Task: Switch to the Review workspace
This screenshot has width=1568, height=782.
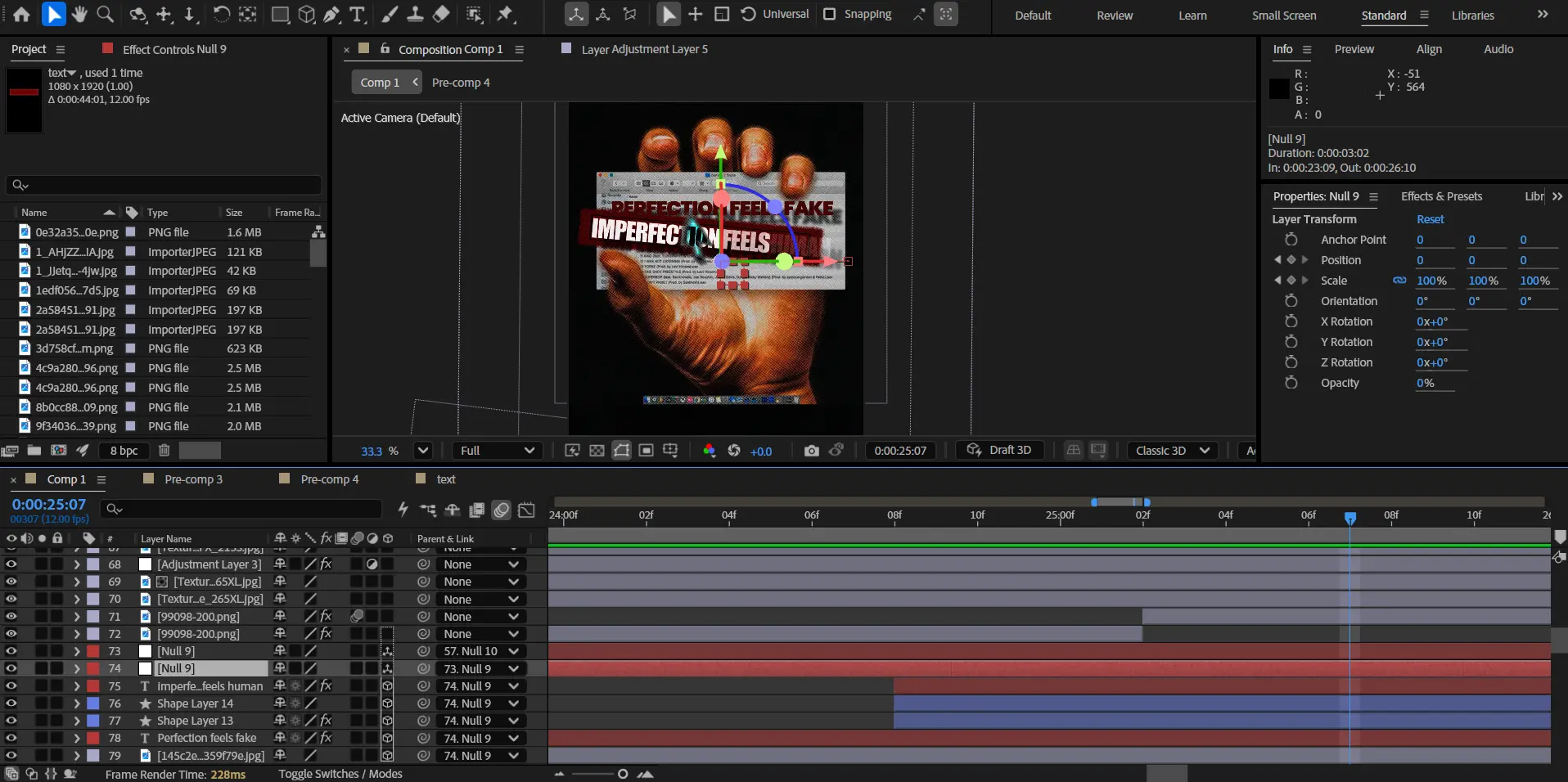Action: 1115,16
